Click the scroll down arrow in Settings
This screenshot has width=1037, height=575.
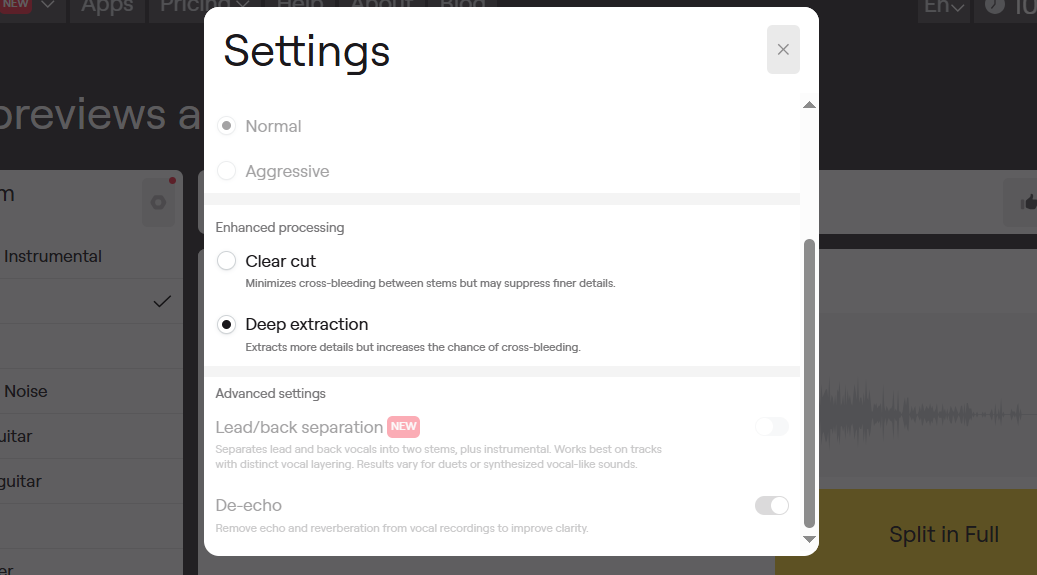pyautogui.click(x=809, y=539)
